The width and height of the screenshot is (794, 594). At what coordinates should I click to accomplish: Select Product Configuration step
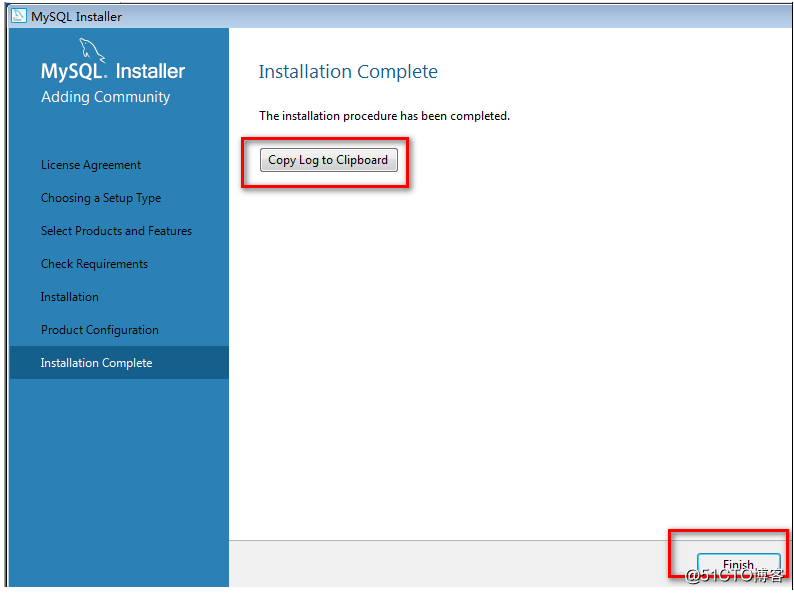100,330
